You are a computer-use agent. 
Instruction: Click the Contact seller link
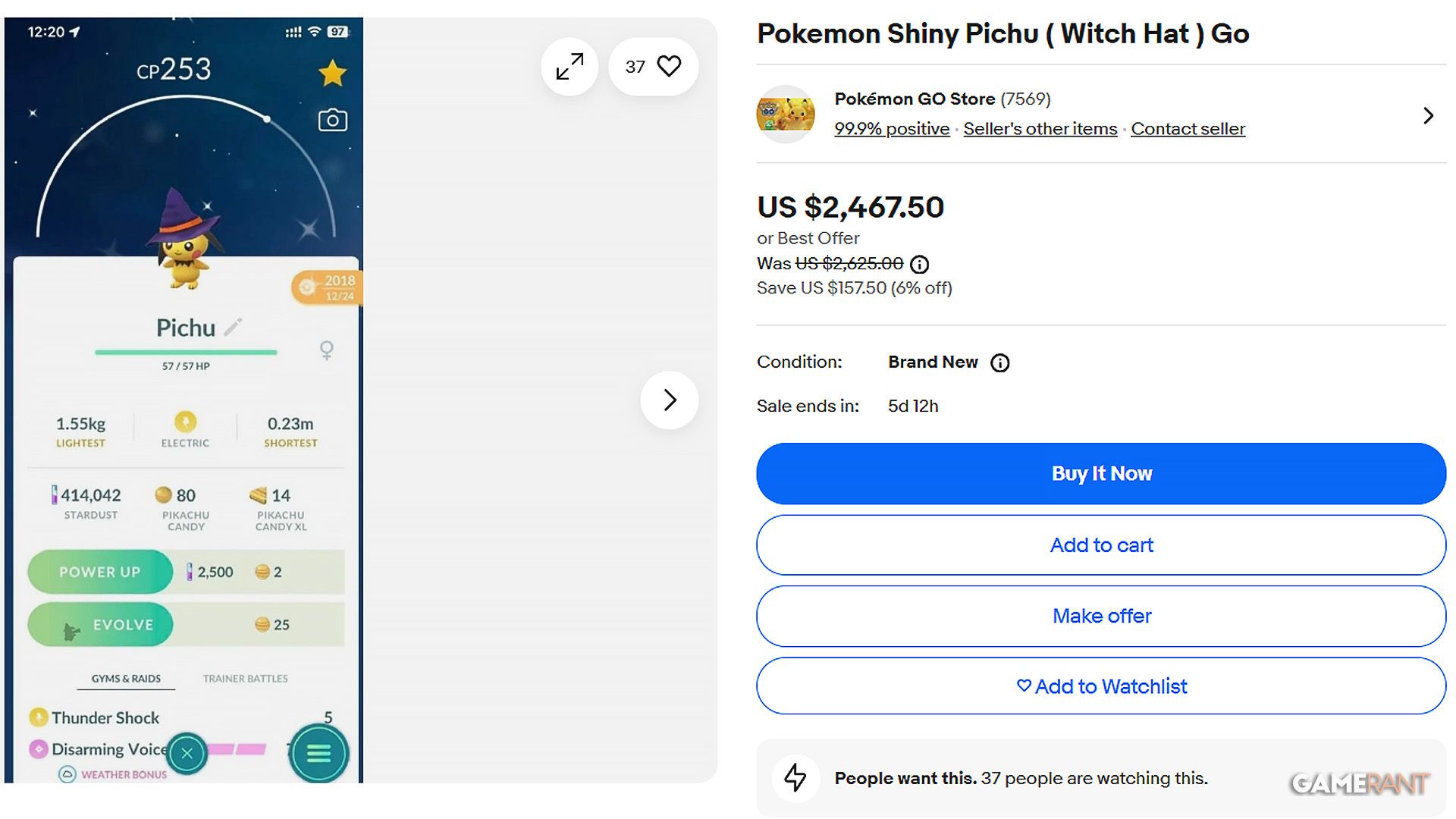coord(1188,129)
